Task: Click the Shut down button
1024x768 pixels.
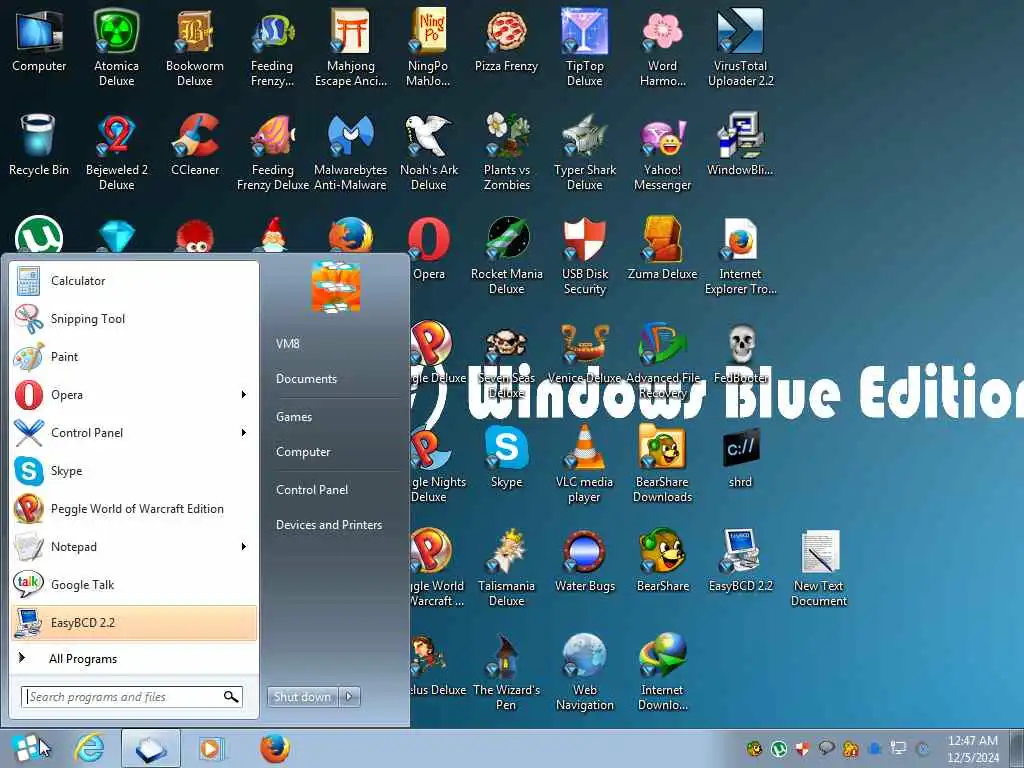Action: 302,696
